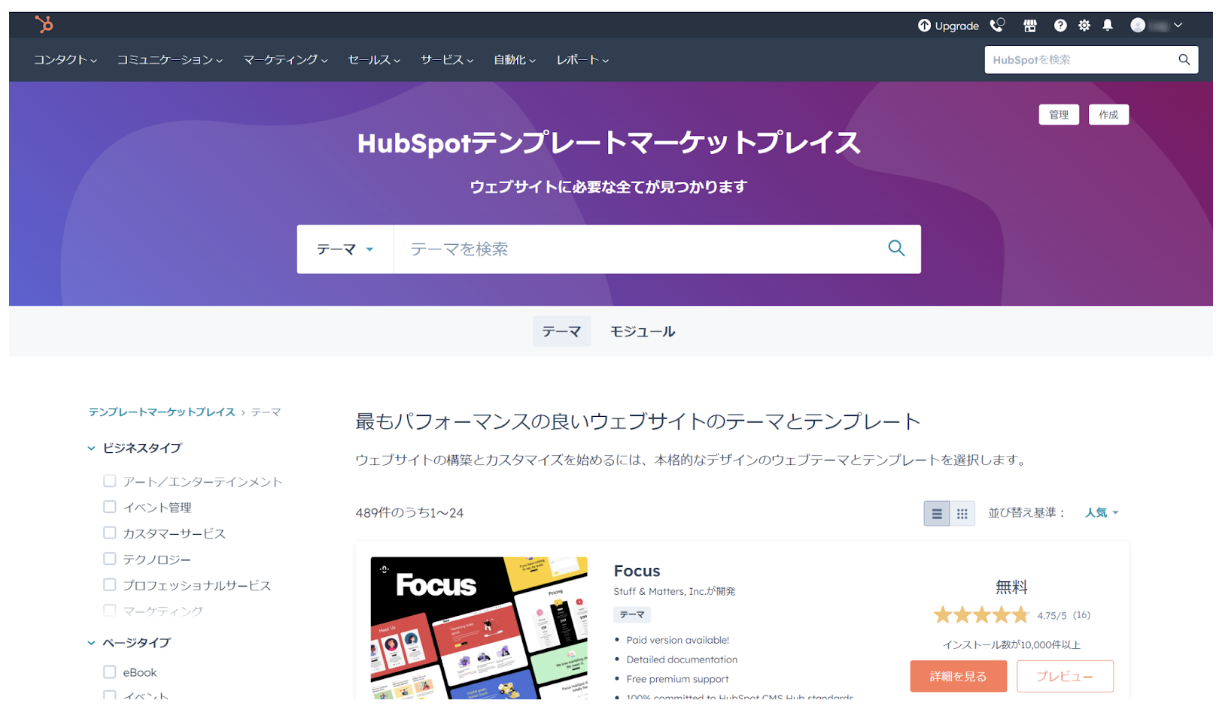This screenshot has width=1224, height=710.
Task: Click the Upgrade arrow icon
Action: [x=924, y=26]
